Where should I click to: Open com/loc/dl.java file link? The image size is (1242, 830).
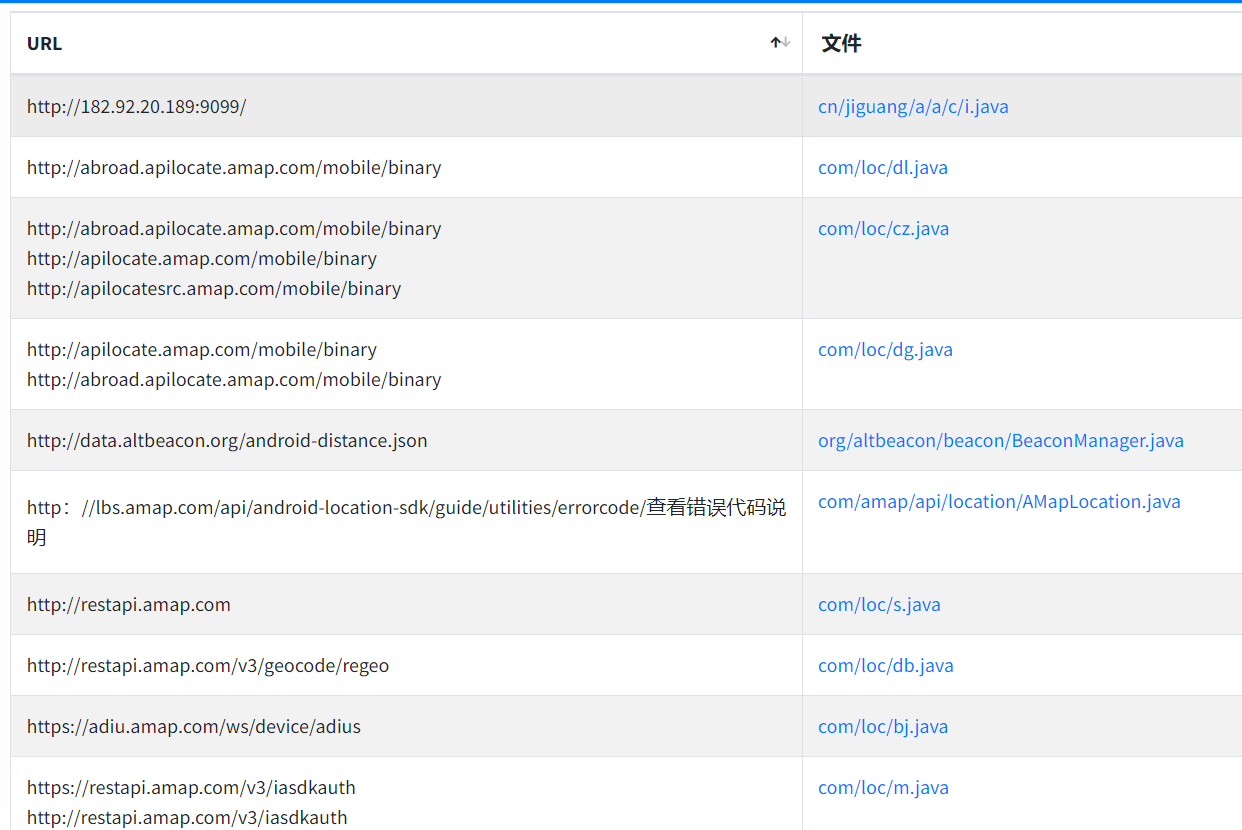883,167
